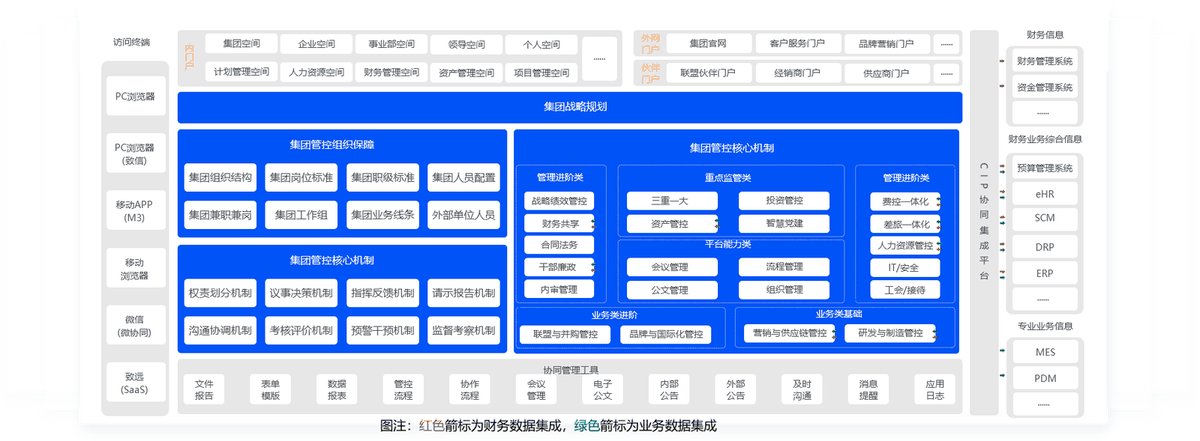
Task: Click 干部廉政
Action: tap(559, 267)
